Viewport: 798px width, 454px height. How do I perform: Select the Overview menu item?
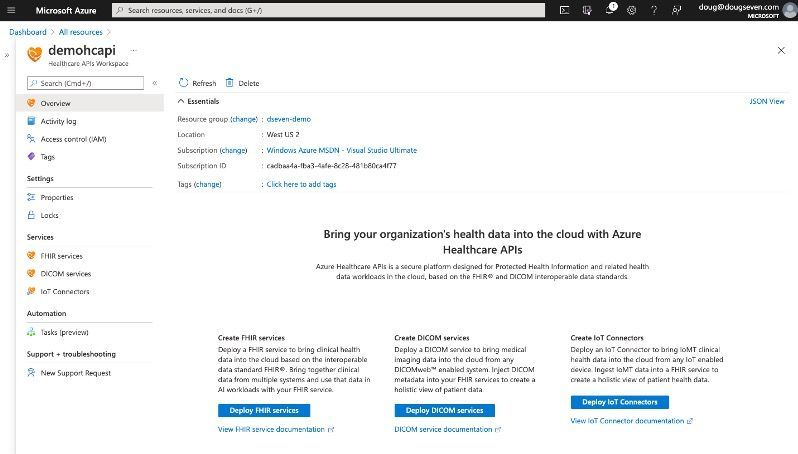click(x=90, y=103)
